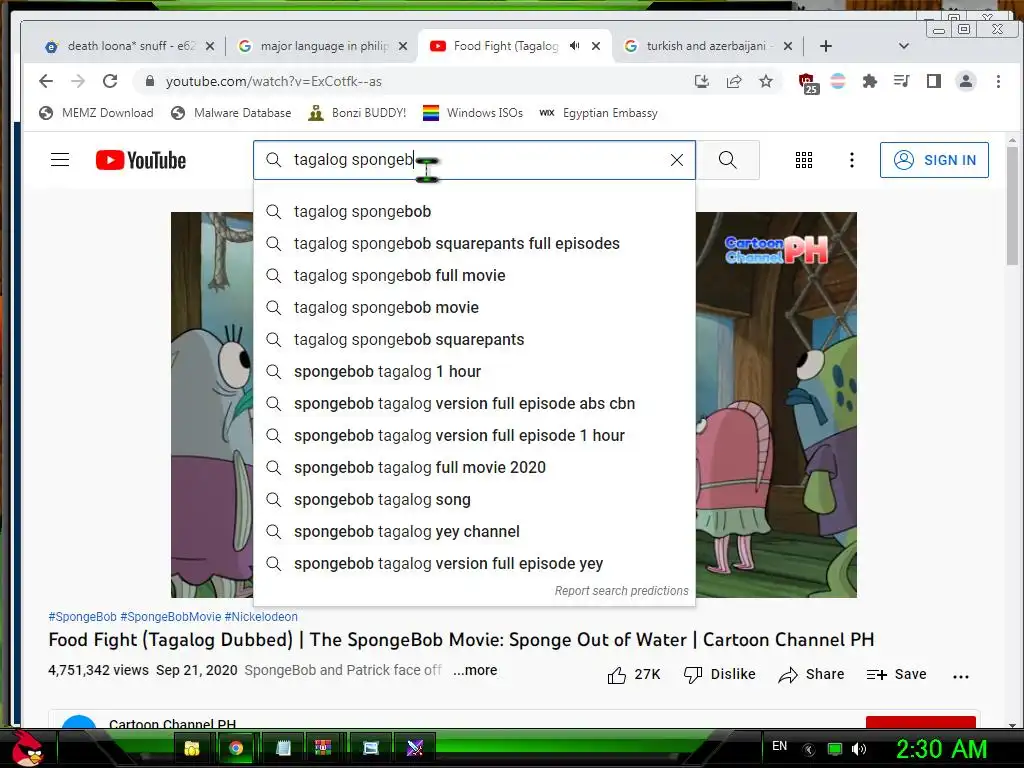Open YouTube settings three-dot menu
The width and height of the screenshot is (1024, 768).
(x=852, y=160)
